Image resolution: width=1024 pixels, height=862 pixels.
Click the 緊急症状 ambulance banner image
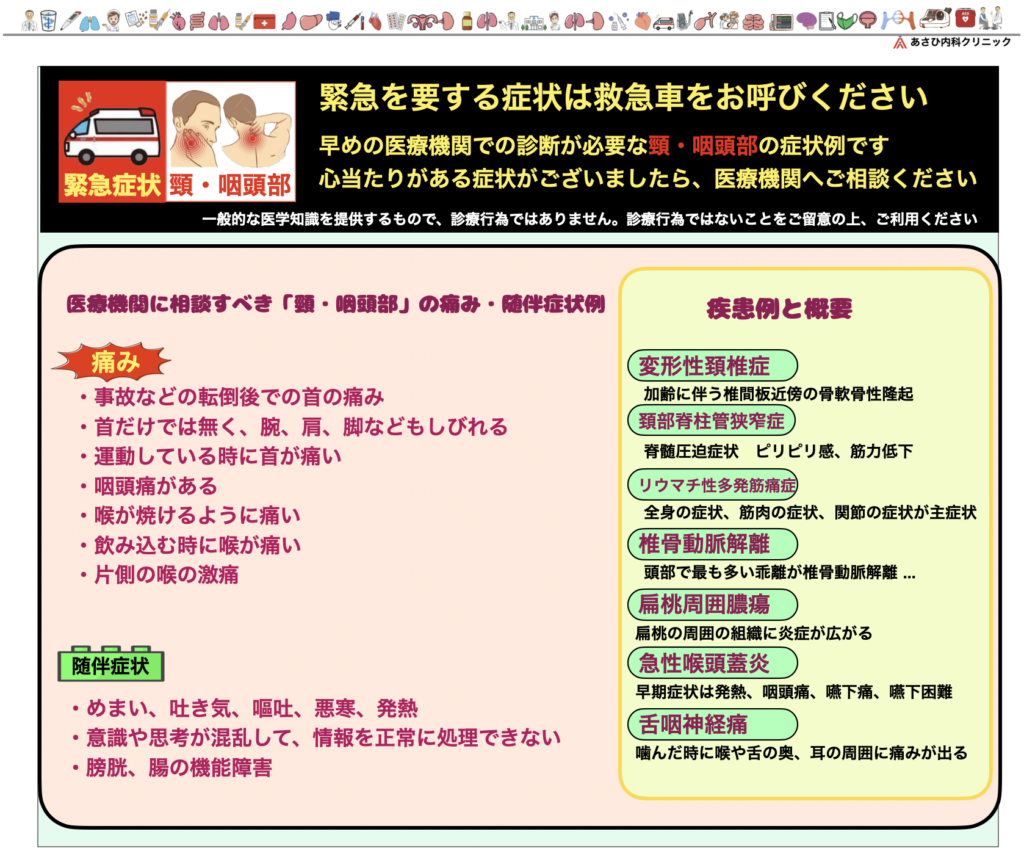point(111,141)
